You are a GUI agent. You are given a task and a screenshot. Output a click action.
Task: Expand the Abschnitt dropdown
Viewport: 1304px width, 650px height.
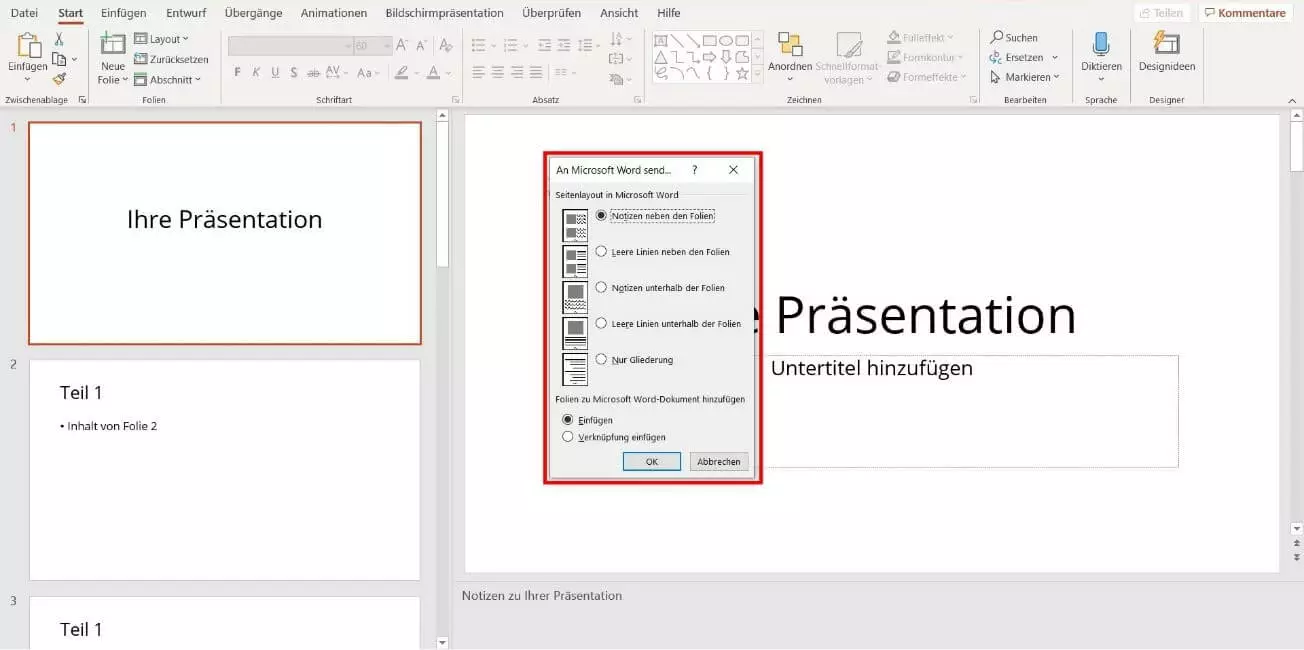click(167, 79)
